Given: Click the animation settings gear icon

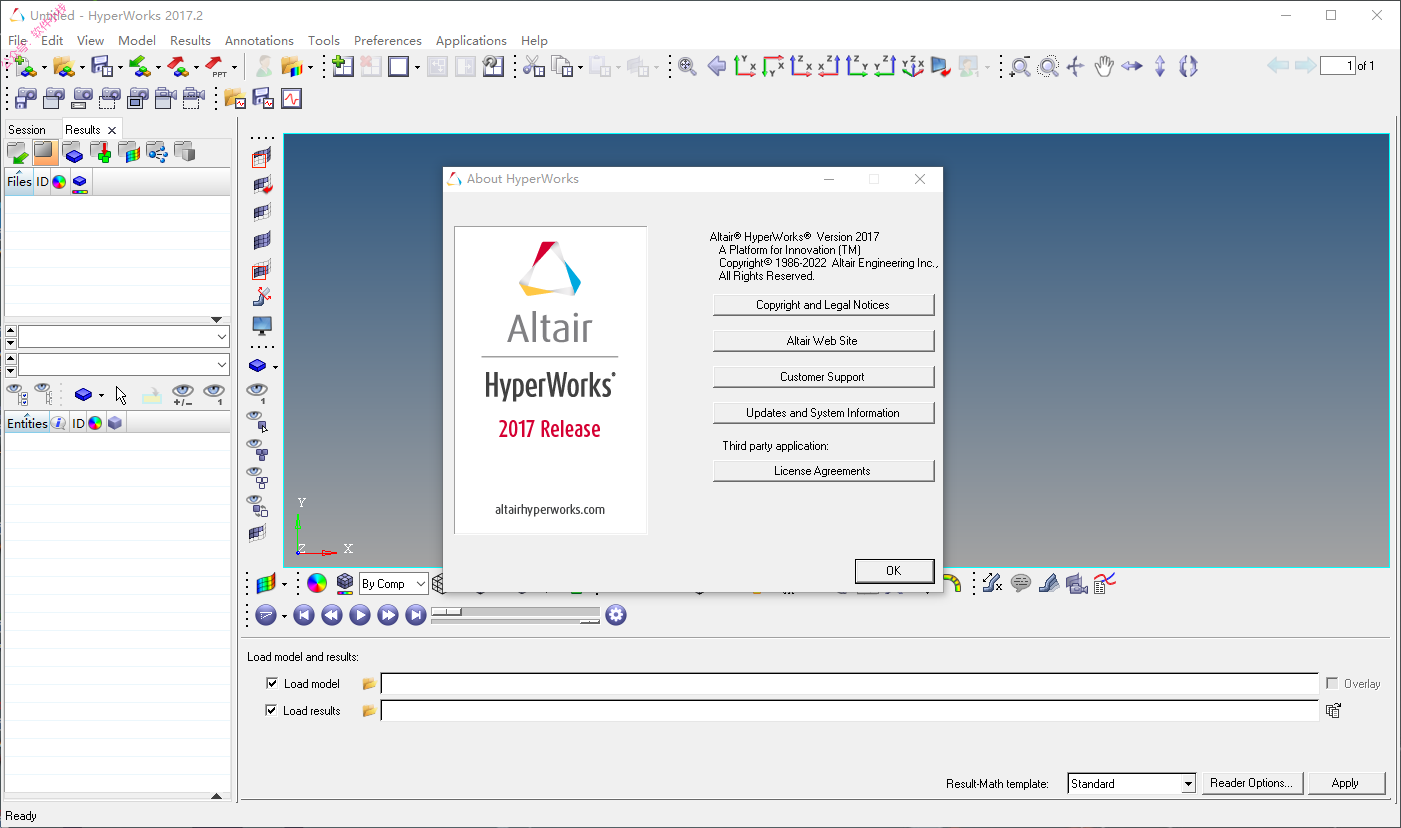Looking at the screenshot, I should [x=616, y=615].
